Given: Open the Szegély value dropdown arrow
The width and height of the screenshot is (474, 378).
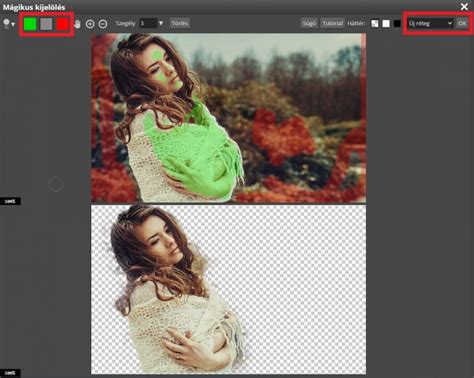Looking at the screenshot, I should [x=161, y=23].
